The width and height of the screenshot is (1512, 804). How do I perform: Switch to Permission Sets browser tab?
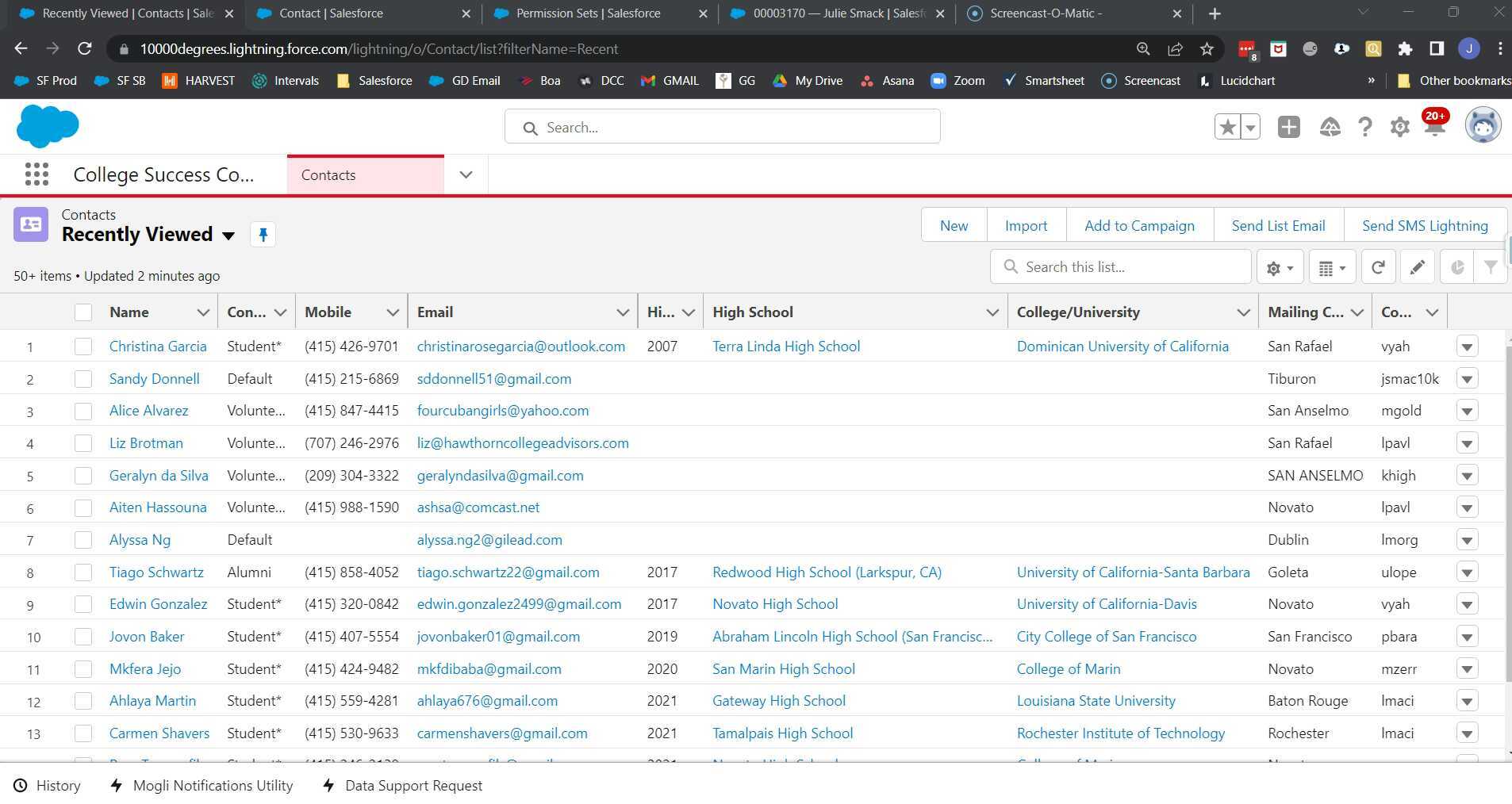(588, 13)
